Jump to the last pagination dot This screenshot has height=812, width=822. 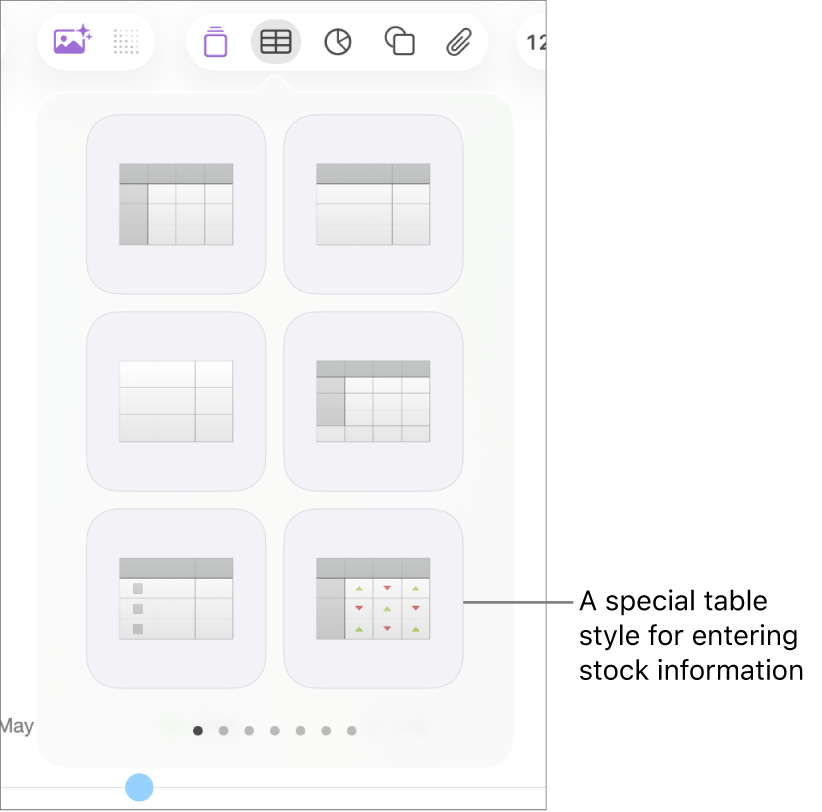click(352, 730)
